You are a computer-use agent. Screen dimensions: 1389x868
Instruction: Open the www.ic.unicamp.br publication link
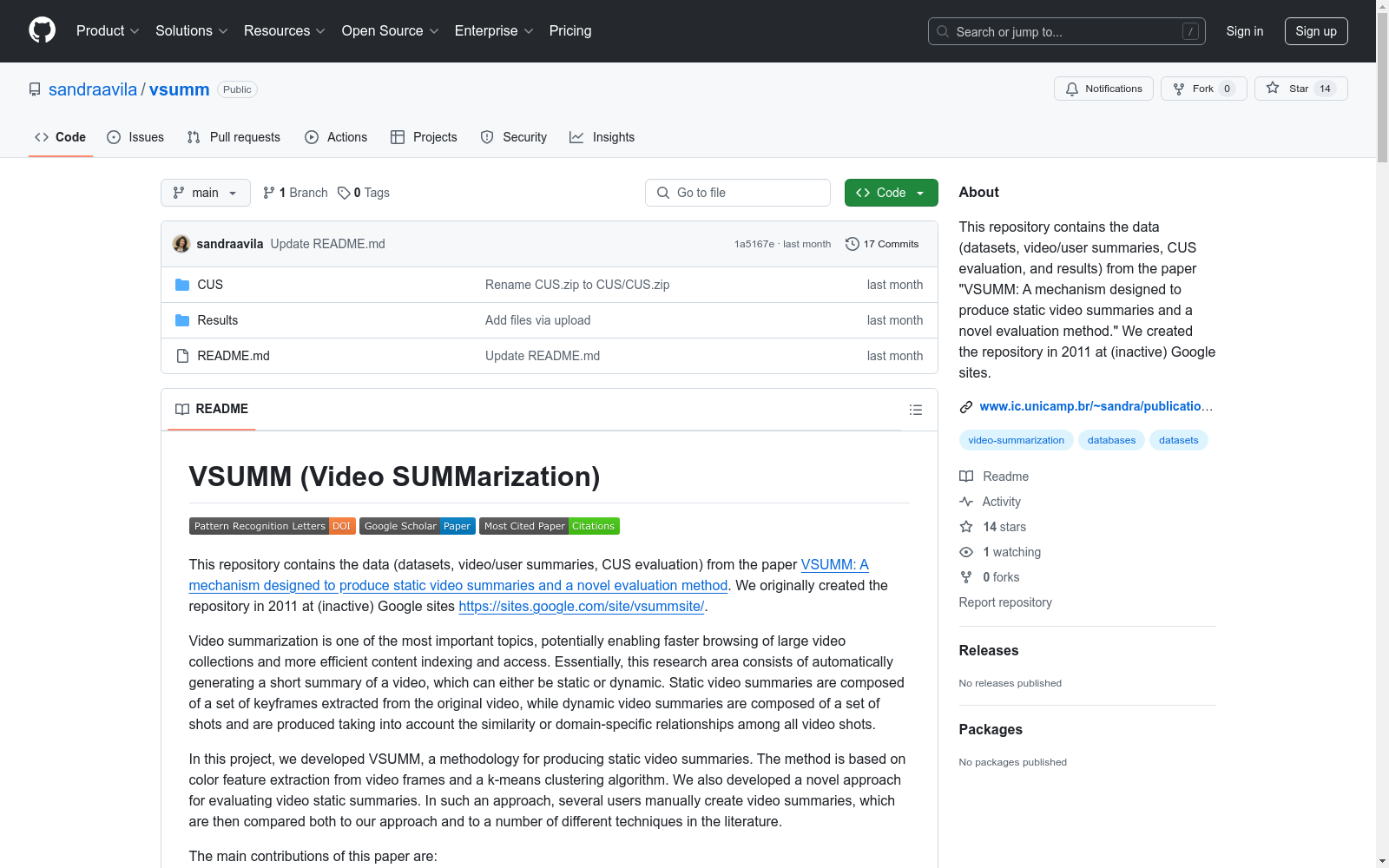pyautogui.click(x=1096, y=406)
